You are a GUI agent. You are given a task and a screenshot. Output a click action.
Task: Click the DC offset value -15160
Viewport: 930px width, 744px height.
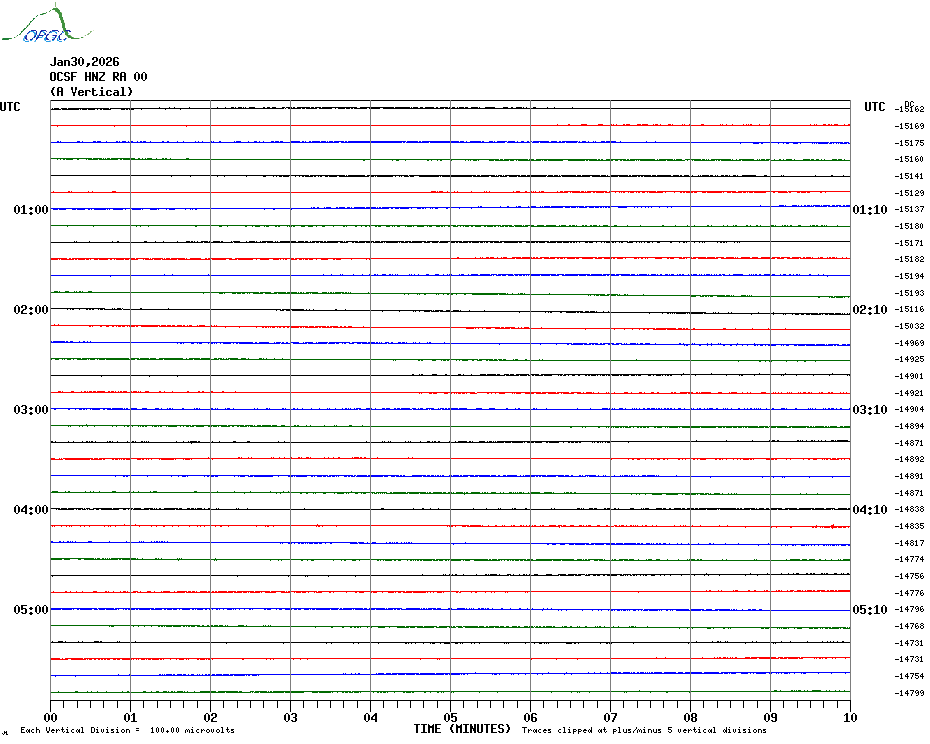tap(910, 159)
